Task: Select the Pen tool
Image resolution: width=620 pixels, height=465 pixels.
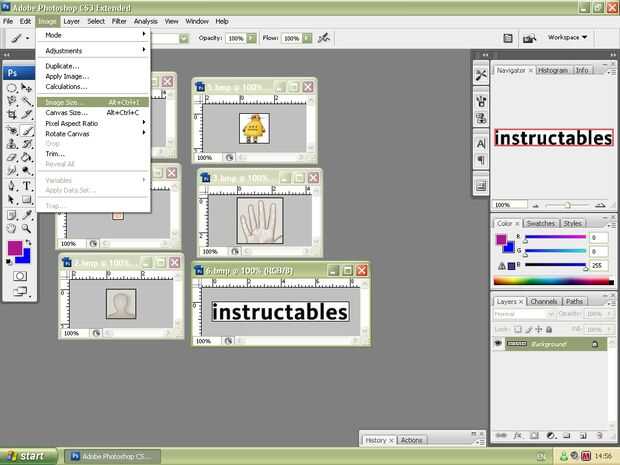Action: pos(12,186)
